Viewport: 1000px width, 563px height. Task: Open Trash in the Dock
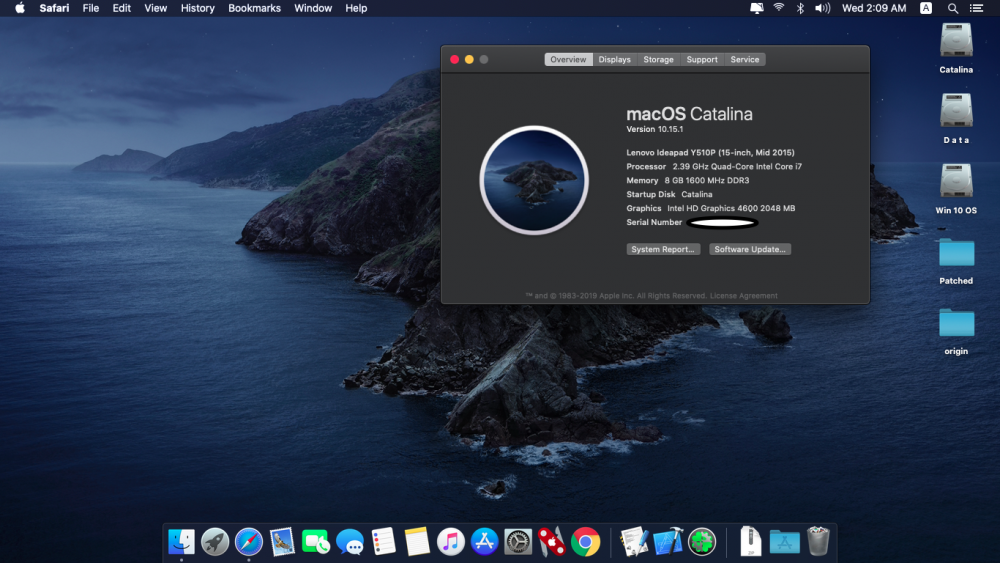click(818, 541)
